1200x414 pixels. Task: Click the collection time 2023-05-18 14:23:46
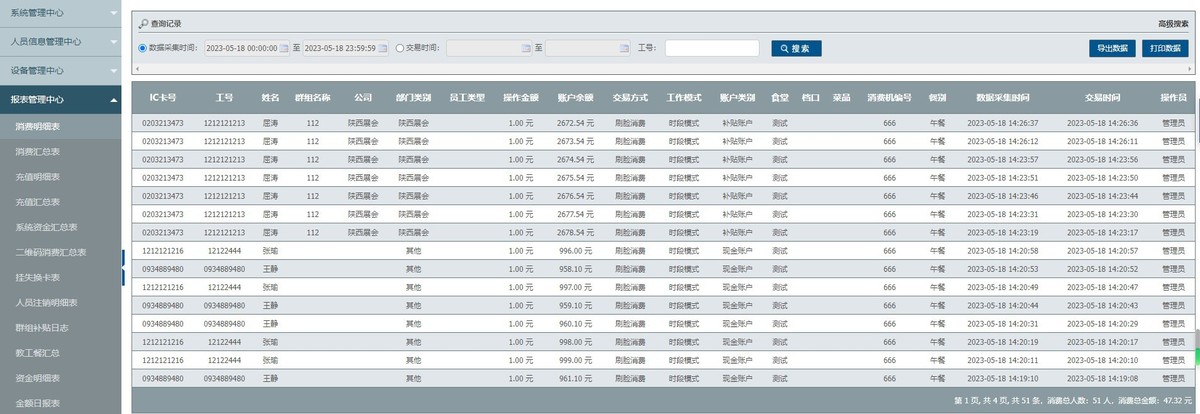point(1002,196)
